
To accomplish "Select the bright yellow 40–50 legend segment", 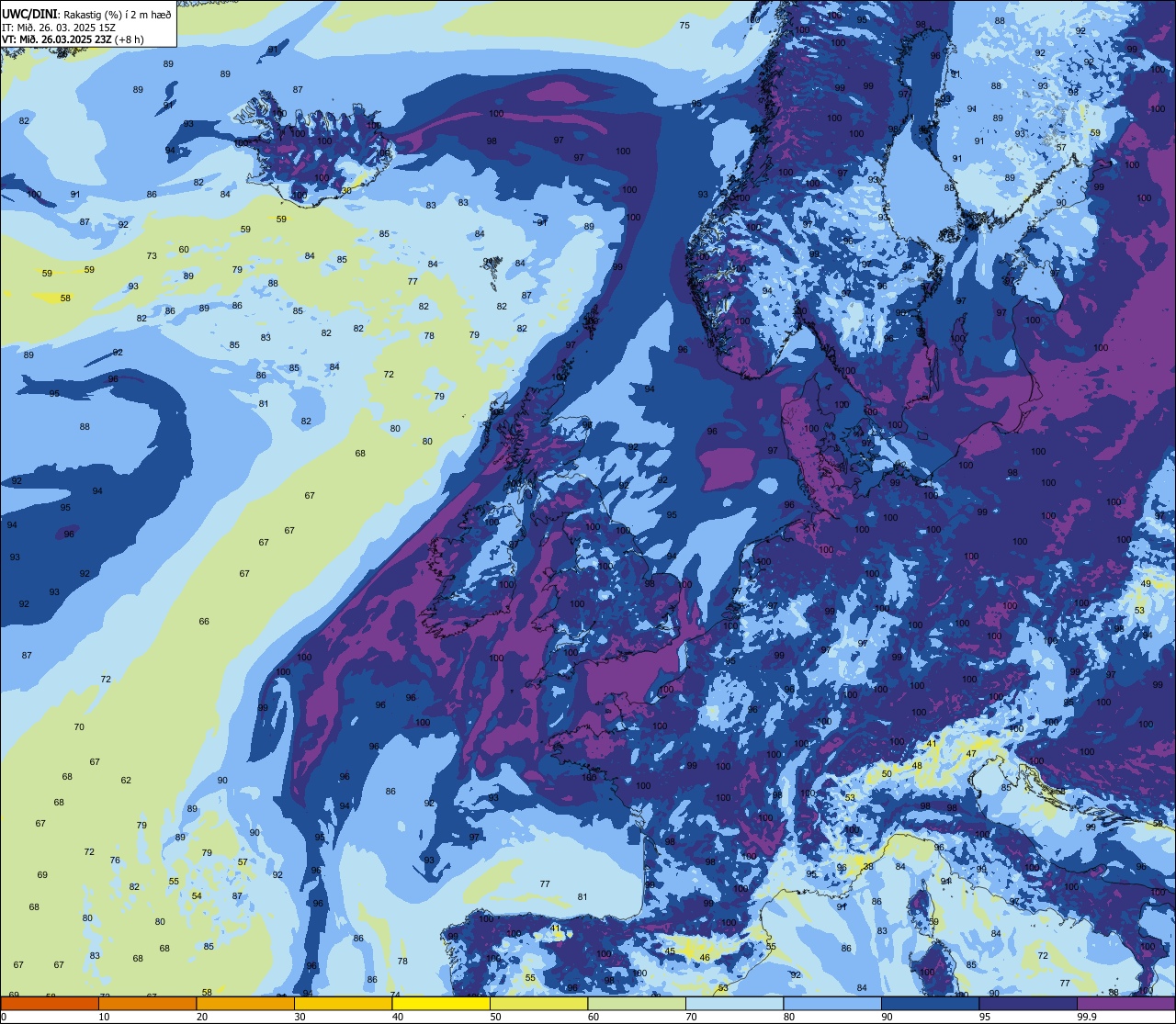I will click(441, 1004).
